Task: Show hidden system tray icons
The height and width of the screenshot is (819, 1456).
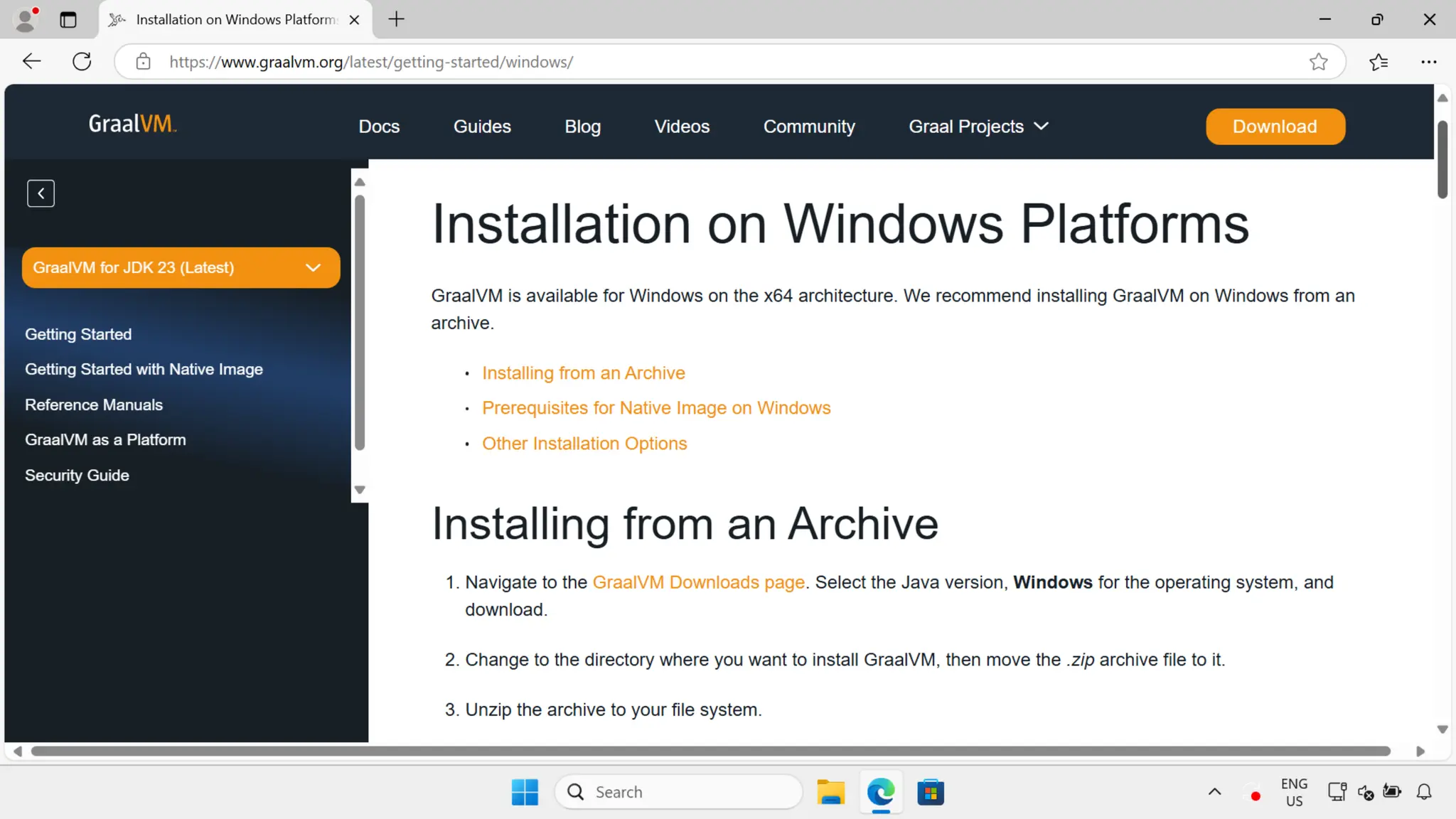Action: [x=1214, y=792]
